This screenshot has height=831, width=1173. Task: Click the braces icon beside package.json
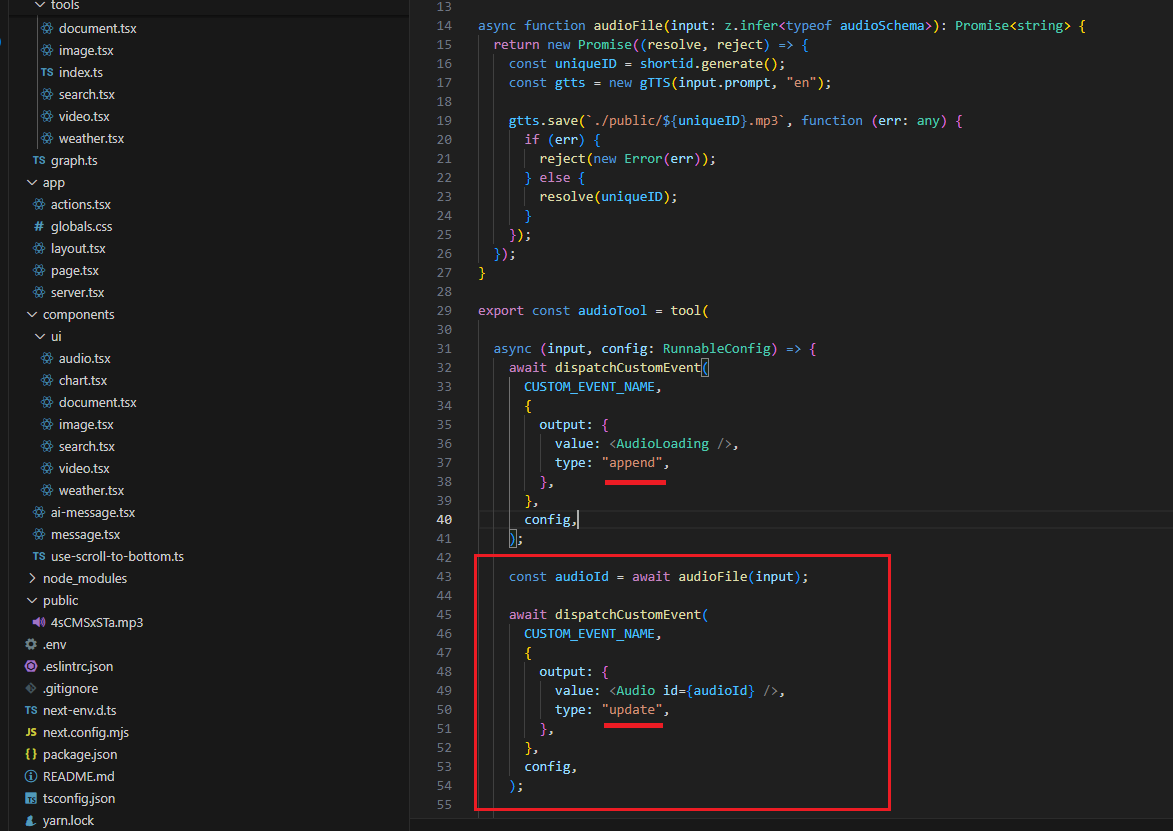point(31,755)
